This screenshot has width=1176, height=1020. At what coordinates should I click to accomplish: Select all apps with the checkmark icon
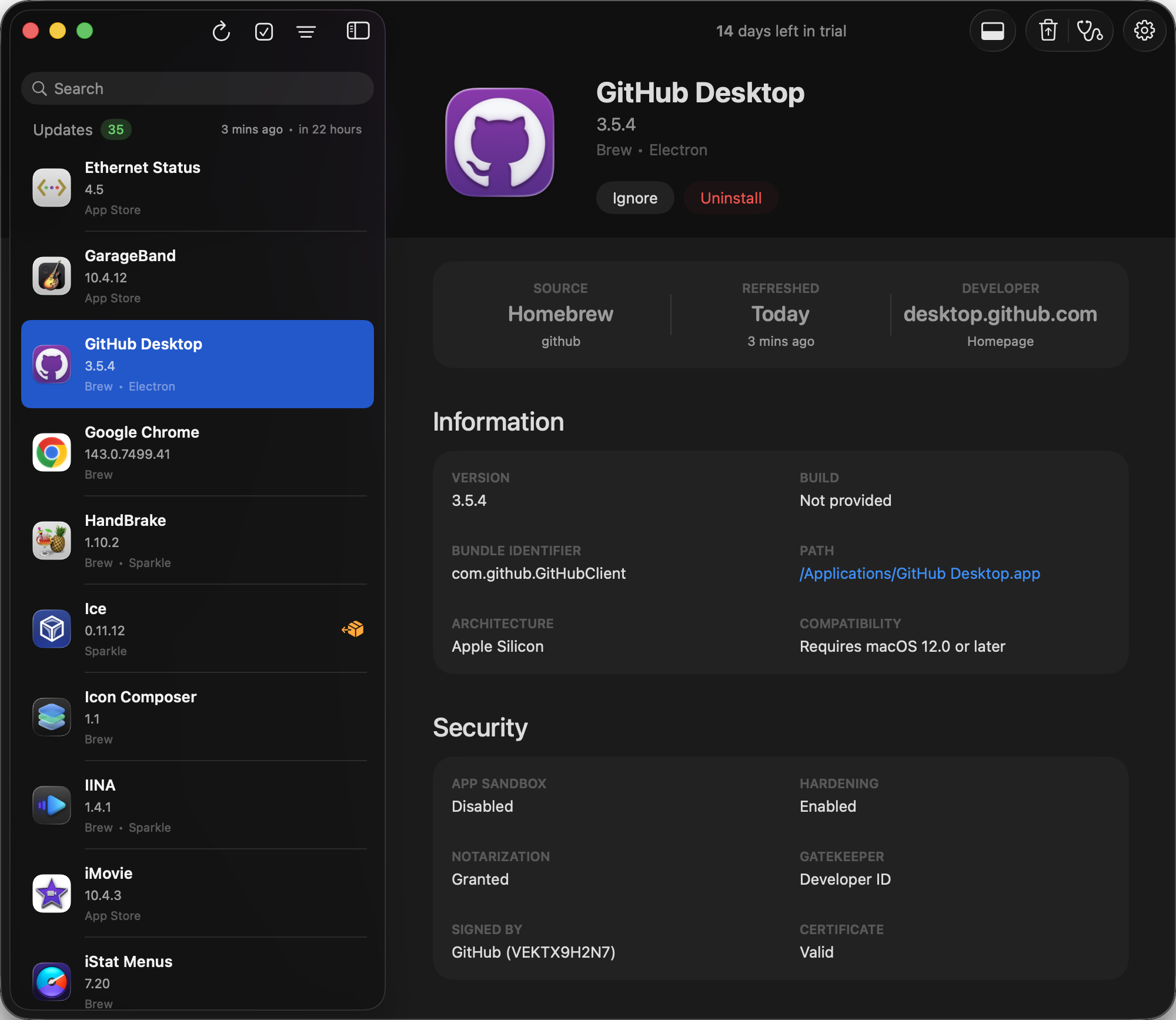coord(264,31)
